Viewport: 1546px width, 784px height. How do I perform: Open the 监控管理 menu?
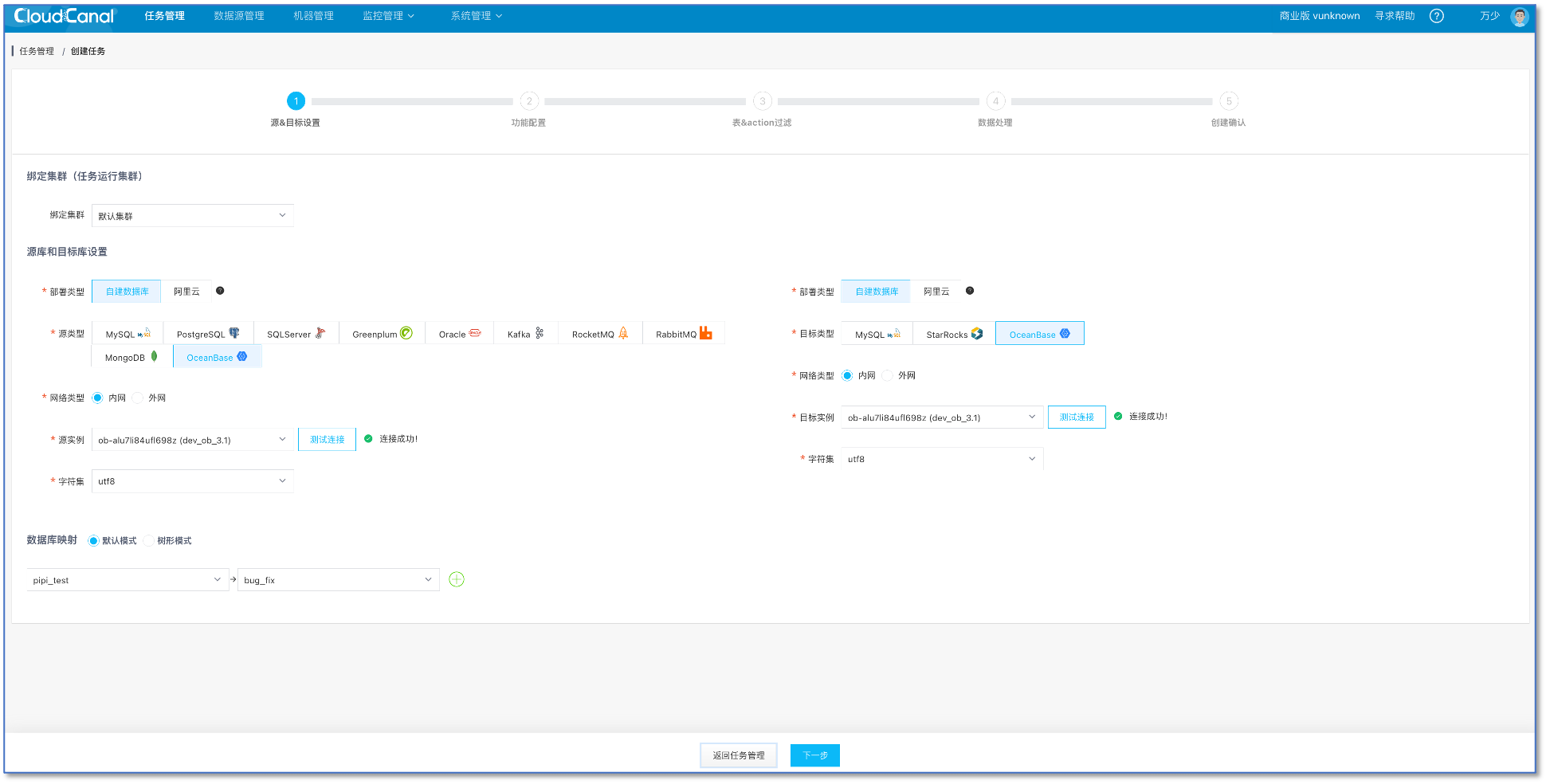pyautogui.click(x=388, y=16)
